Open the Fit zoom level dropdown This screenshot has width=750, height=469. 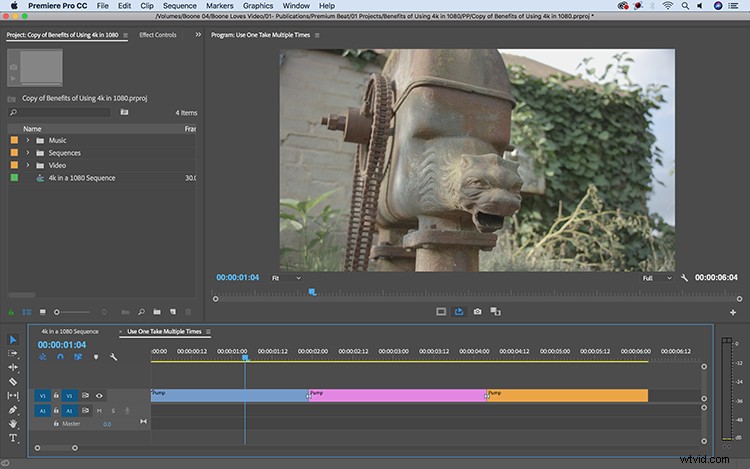coord(287,278)
